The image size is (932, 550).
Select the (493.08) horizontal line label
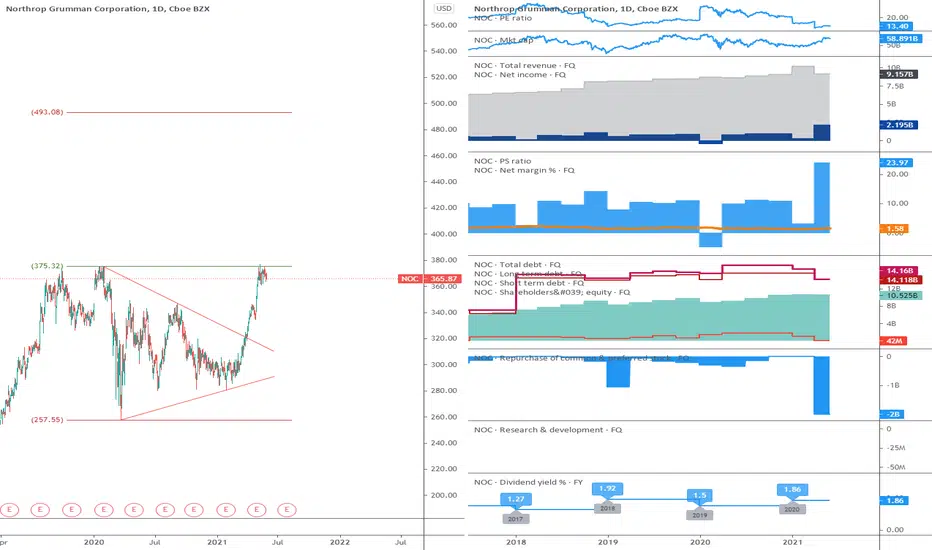(47, 112)
